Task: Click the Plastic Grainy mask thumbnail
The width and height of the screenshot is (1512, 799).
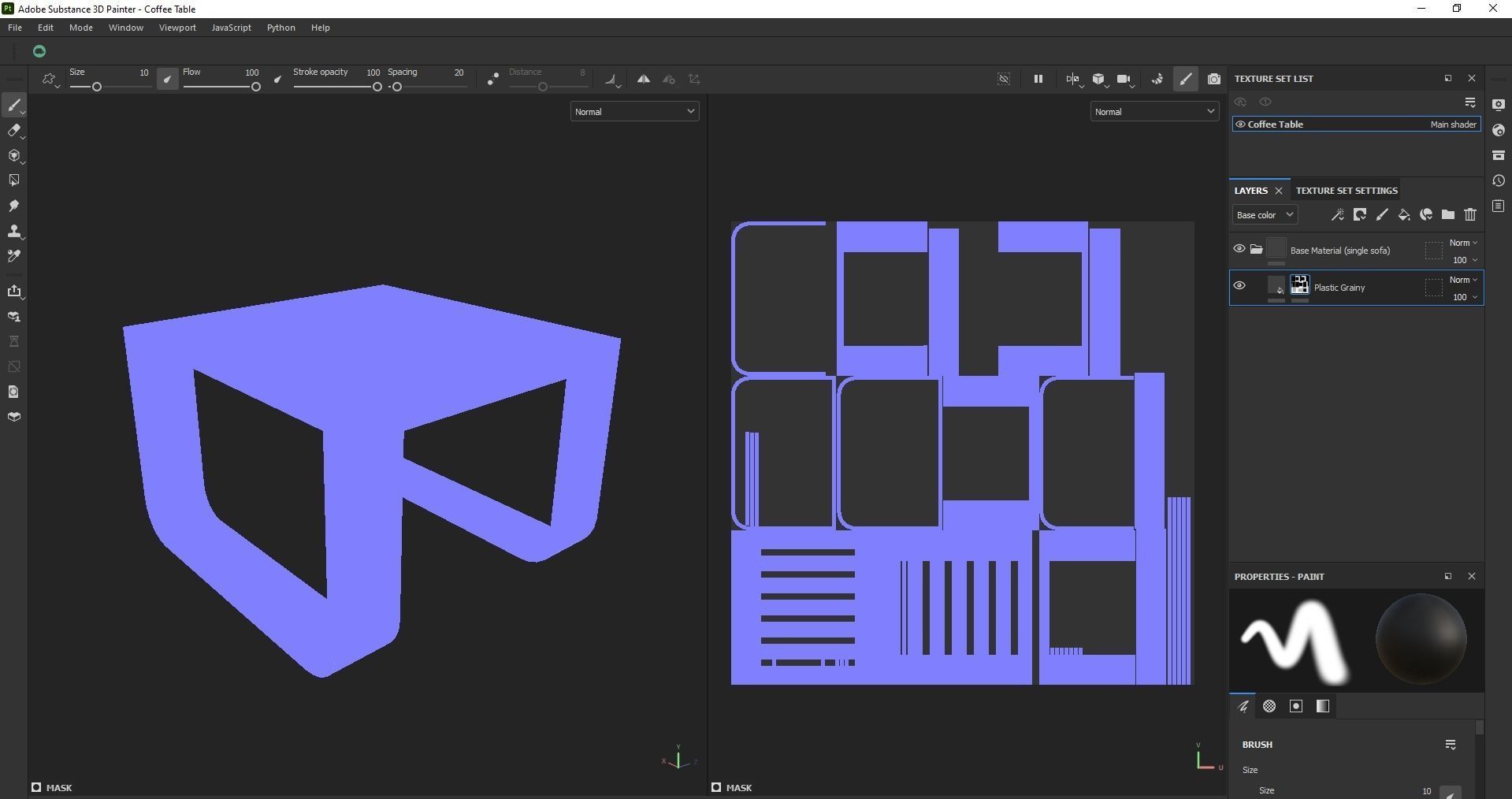Action: click(x=1299, y=284)
